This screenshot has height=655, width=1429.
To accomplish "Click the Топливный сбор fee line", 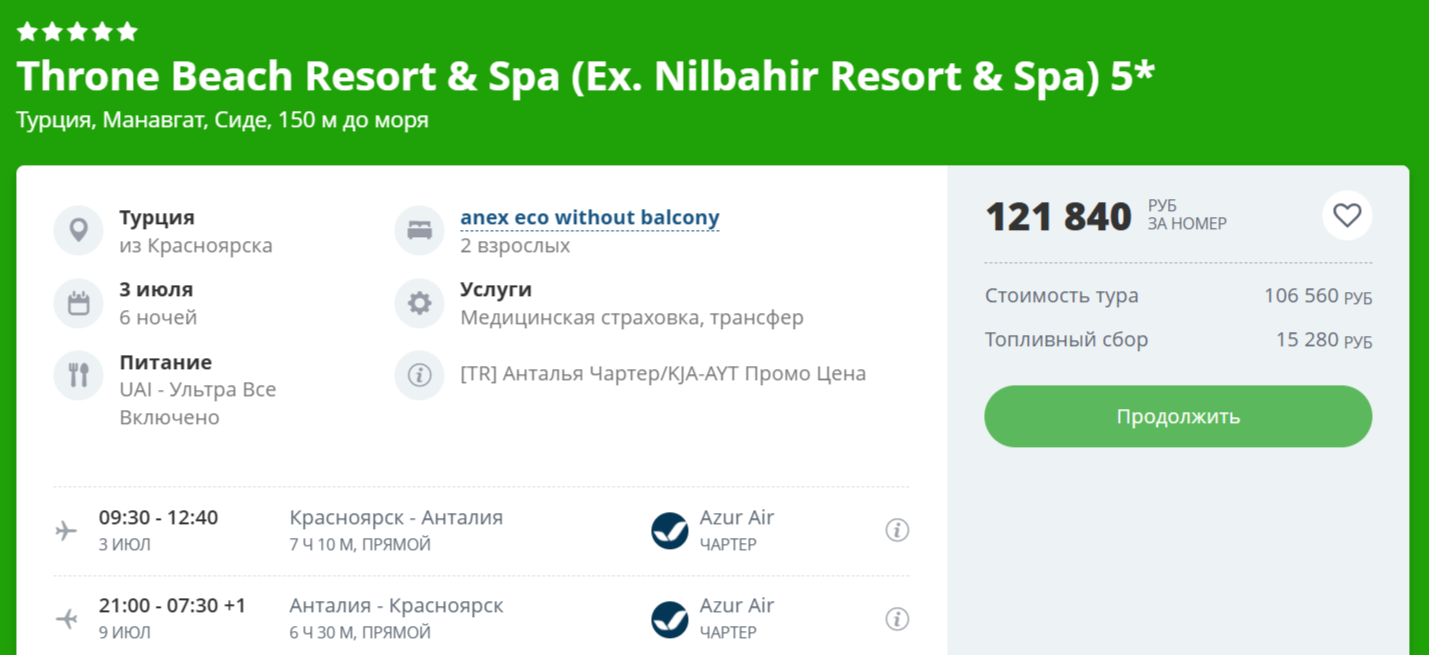I will (x=1177, y=340).
